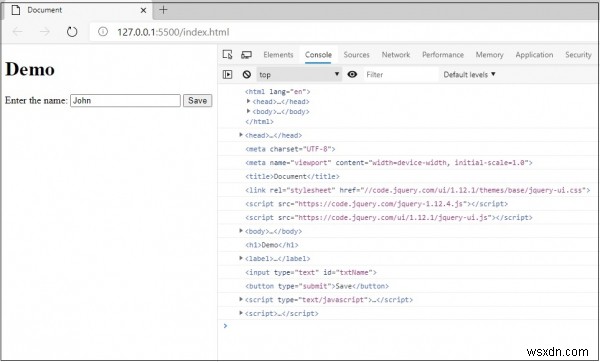600x362 pixels.
Task: Expand the top-level head entry
Action: [x=241, y=135]
